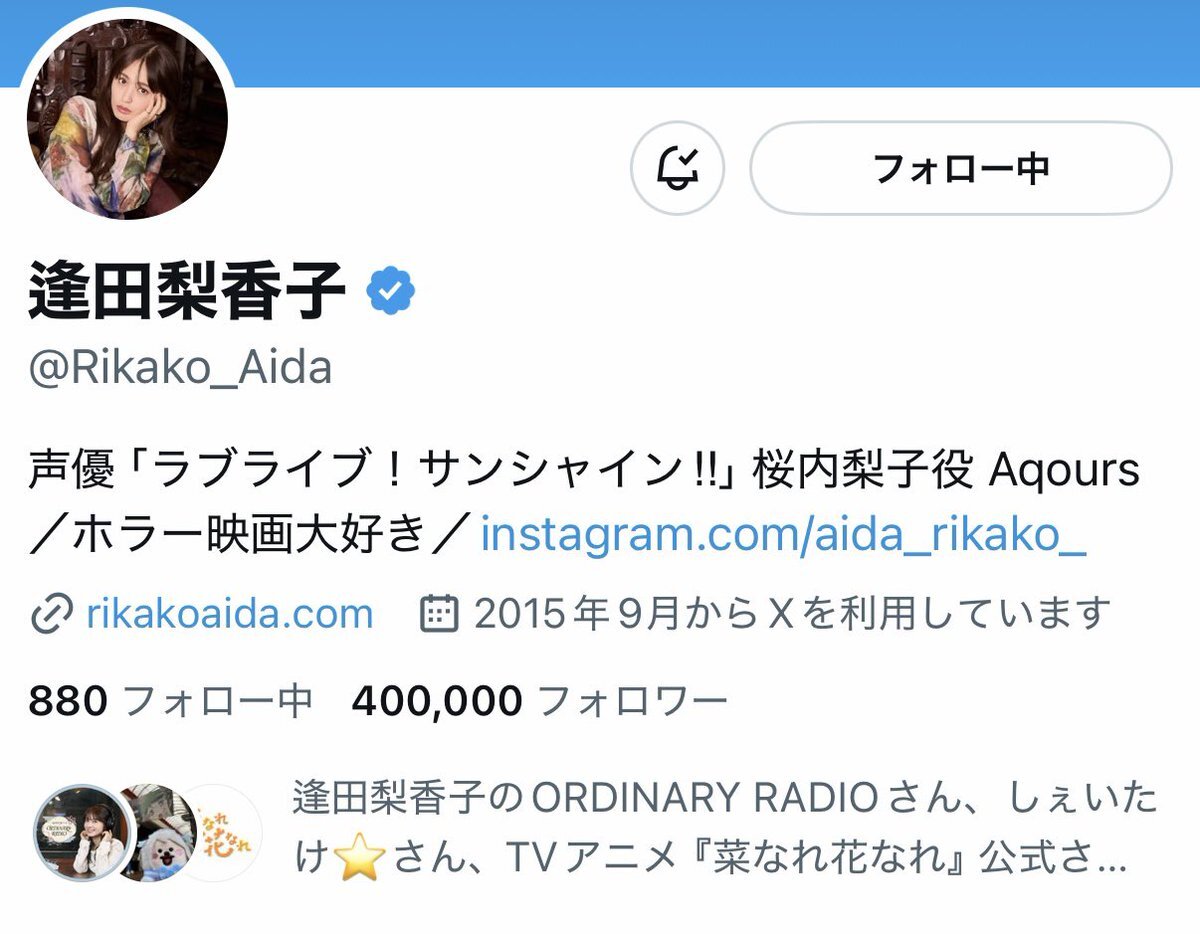Open the ORDINARY RADIO follower avatar

[x=78, y=832]
